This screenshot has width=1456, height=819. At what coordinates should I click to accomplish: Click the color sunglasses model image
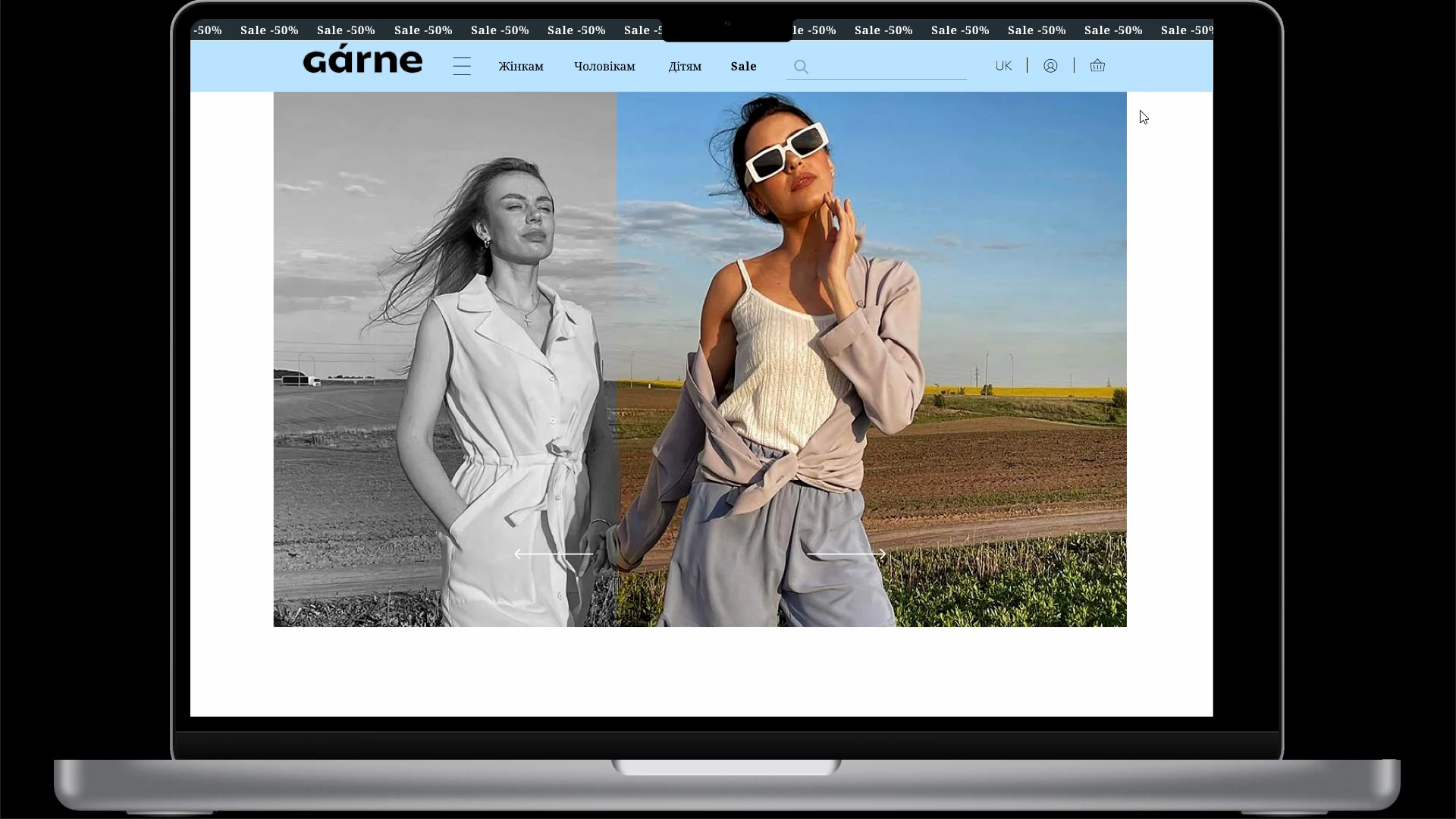pyautogui.click(x=872, y=359)
